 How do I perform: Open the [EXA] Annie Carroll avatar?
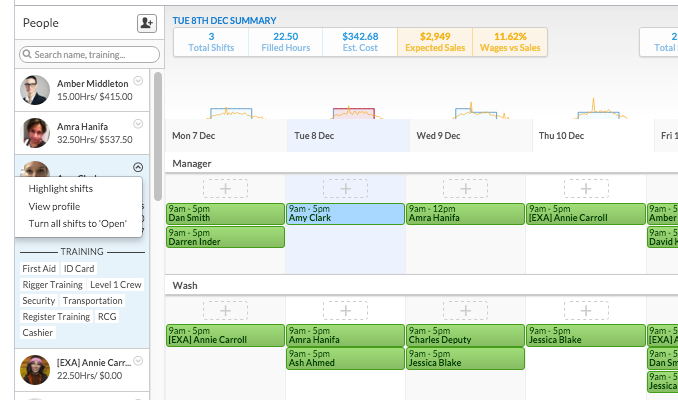(x=35, y=370)
